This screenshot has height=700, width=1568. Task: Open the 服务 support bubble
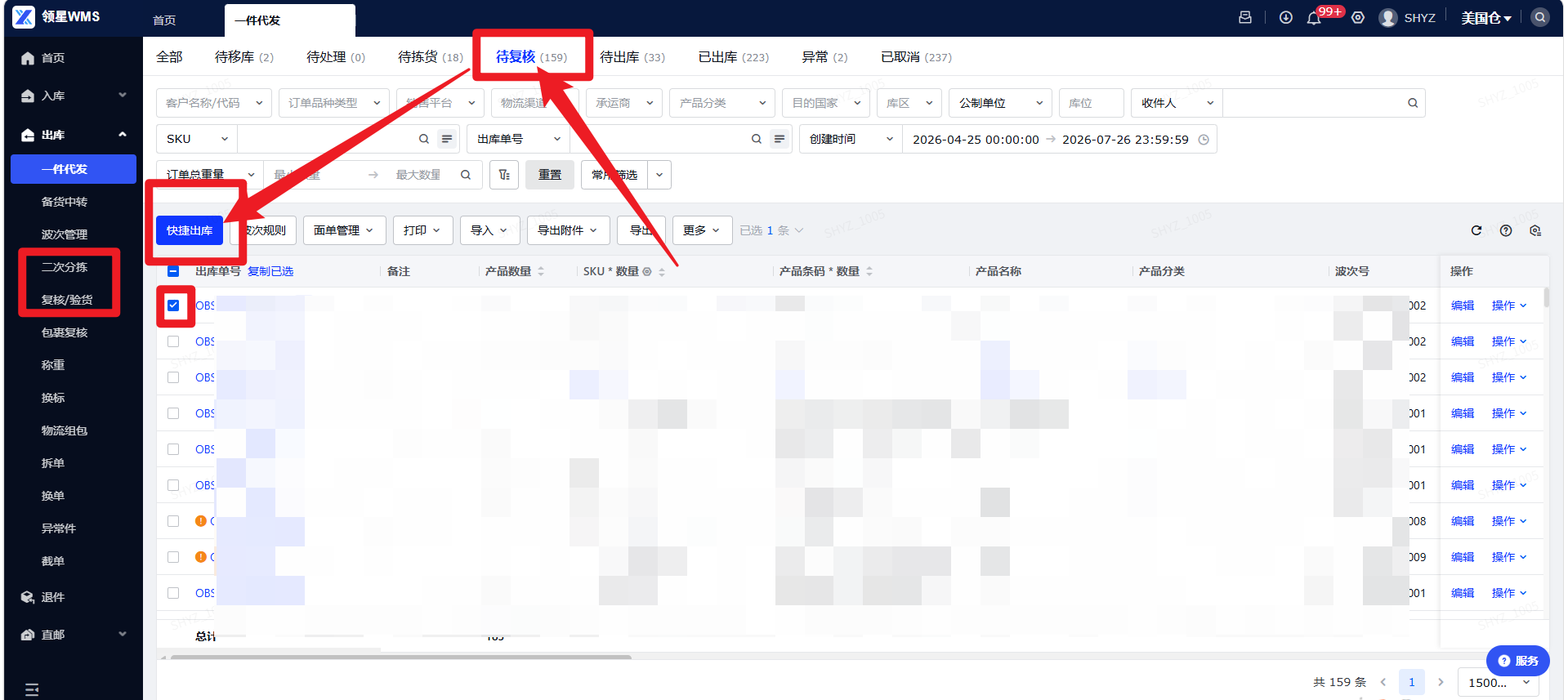1518,661
